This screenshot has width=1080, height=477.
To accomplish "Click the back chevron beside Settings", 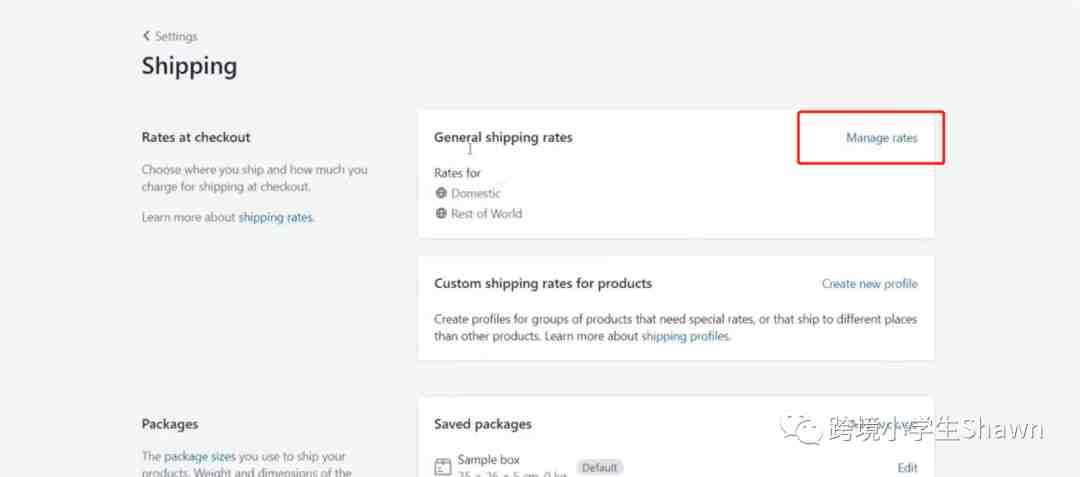I will pyautogui.click(x=146, y=36).
